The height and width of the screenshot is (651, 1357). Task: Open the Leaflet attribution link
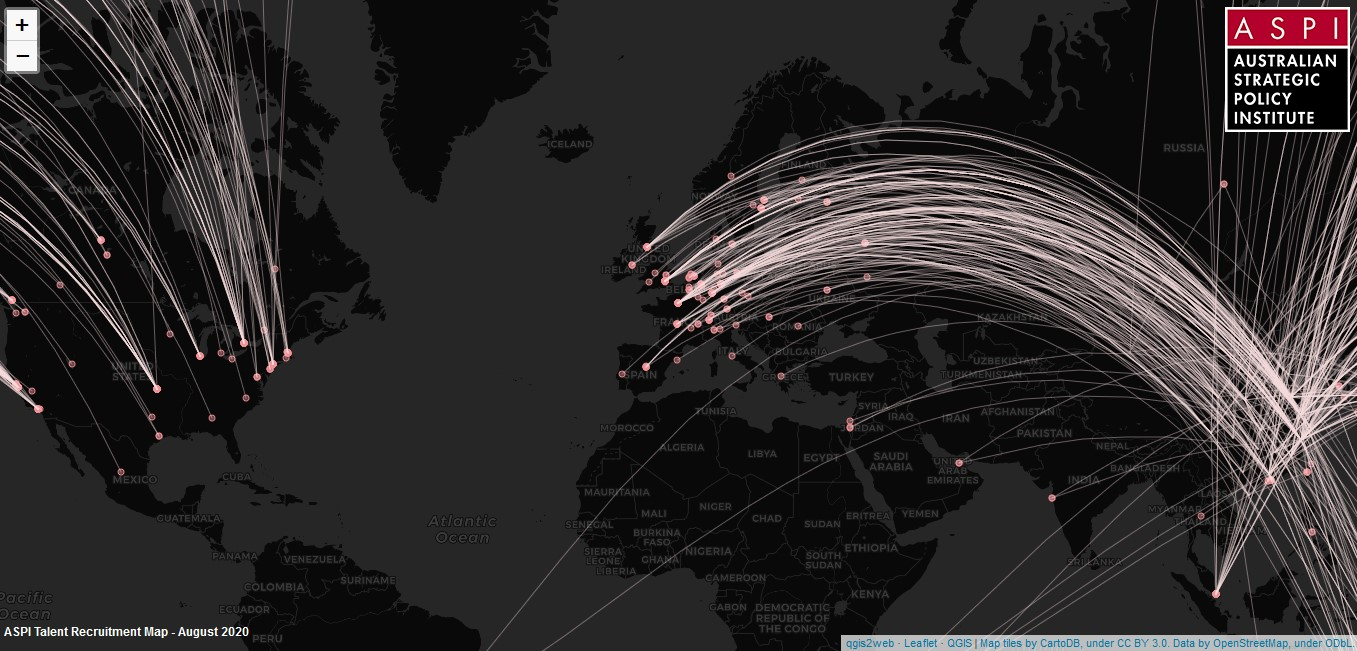(920, 643)
